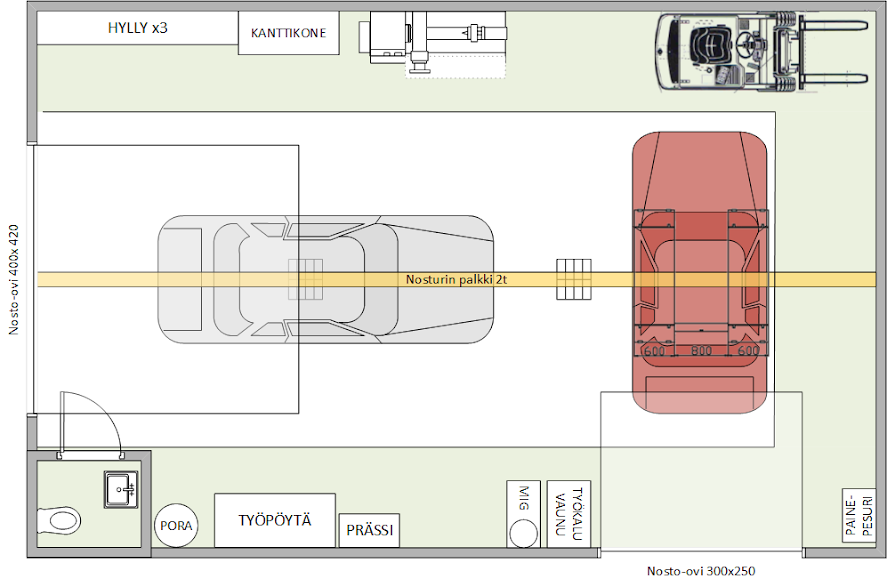887x587 pixels.
Task: Click the 'Nosto-ovi 400x 420' label
Action: point(14,279)
